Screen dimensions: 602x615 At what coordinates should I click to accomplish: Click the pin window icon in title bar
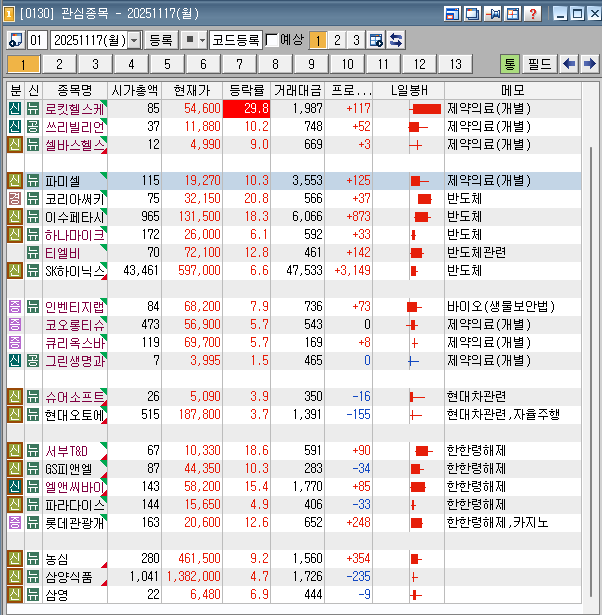tap(493, 14)
